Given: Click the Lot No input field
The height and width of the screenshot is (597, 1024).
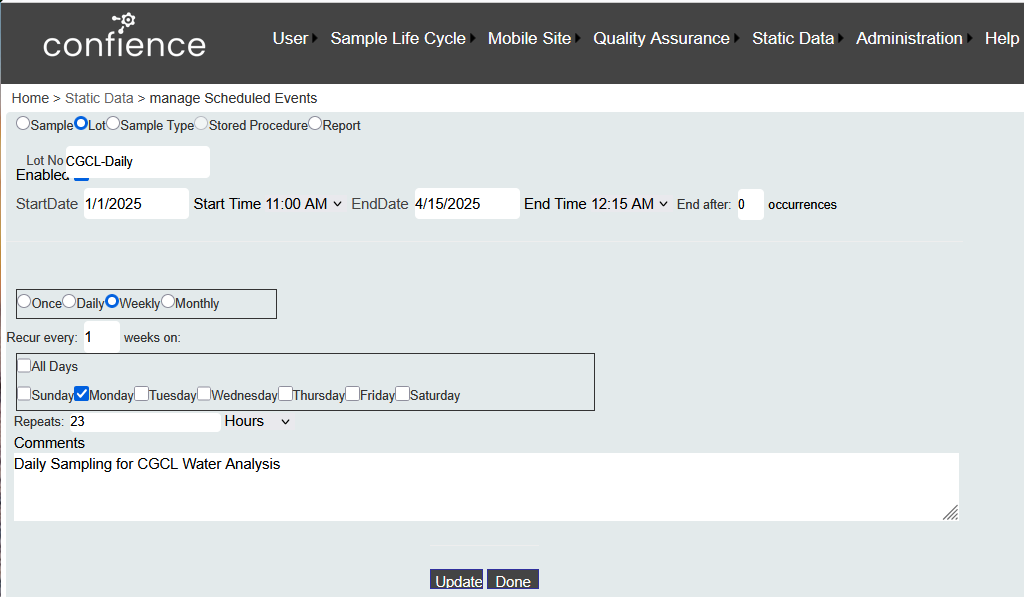Looking at the screenshot, I should pyautogui.click(x=137, y=161).
